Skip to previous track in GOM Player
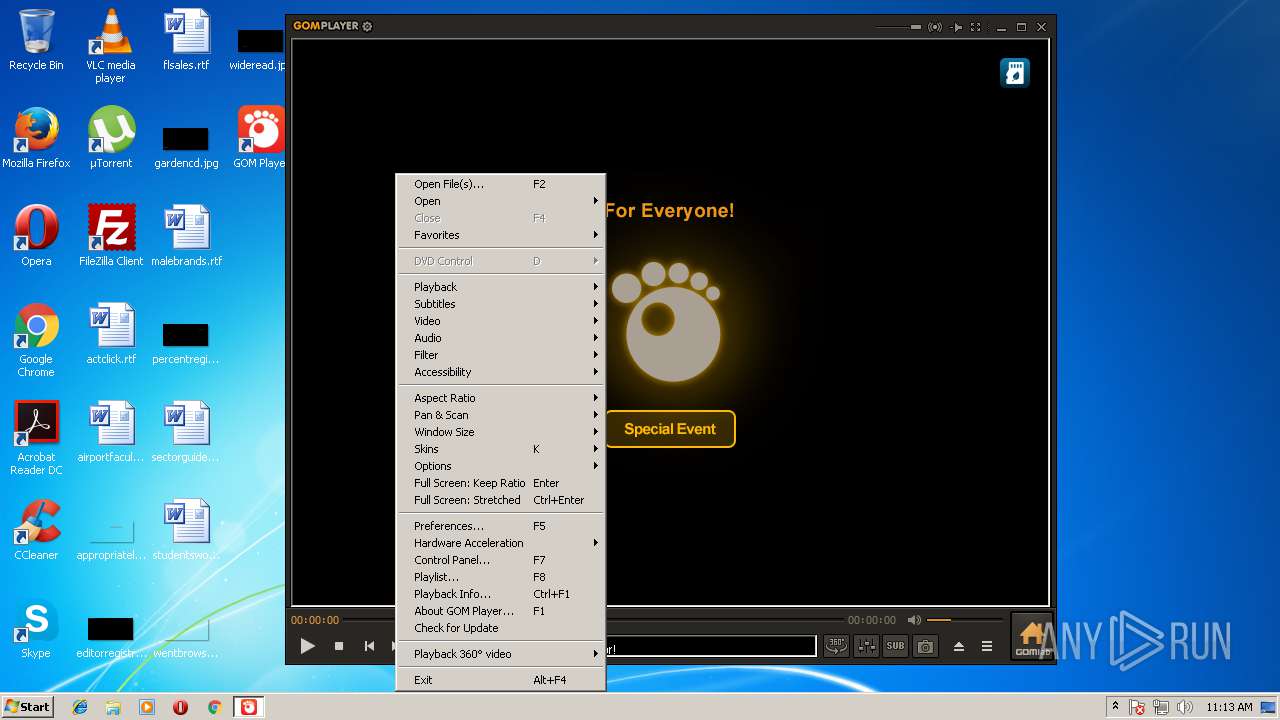Image resolution: width=1280 pixels, height=720 pixels. (x=369, y=646)
